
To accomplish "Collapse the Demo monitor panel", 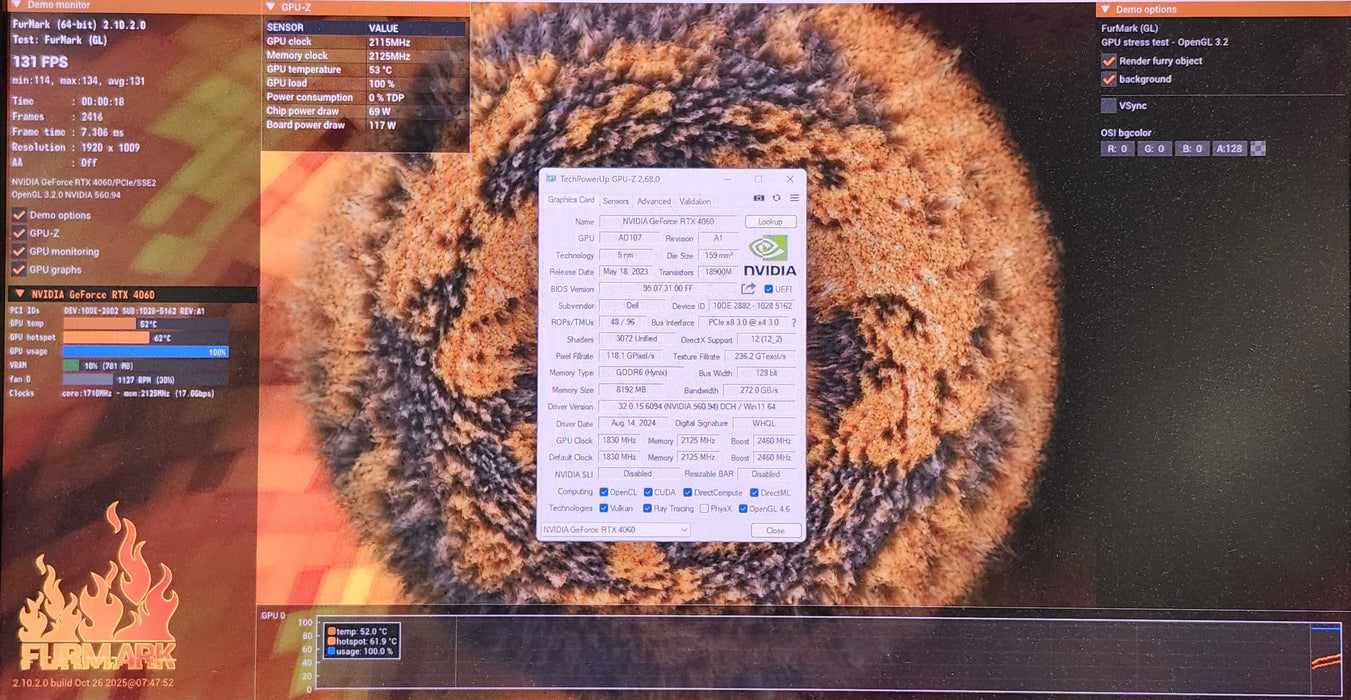I will [x=17, y=5].
